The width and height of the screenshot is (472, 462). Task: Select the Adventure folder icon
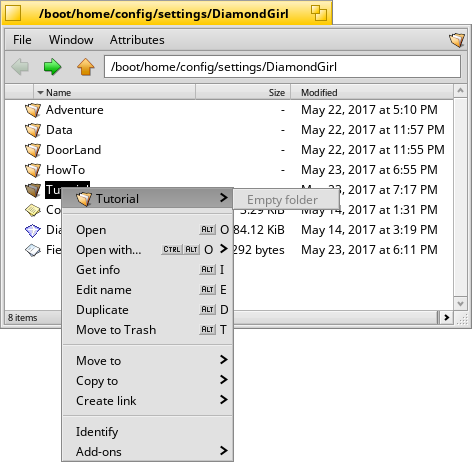click(33, 110)
